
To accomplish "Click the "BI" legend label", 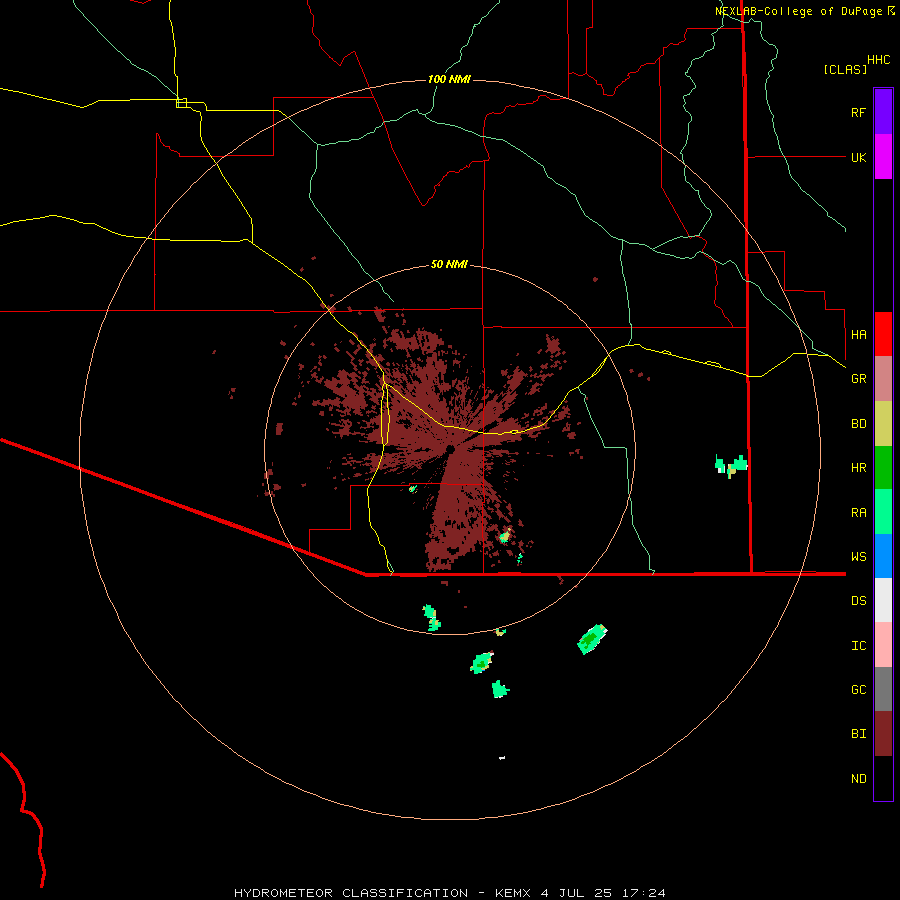I will click(x=859, y=734).
